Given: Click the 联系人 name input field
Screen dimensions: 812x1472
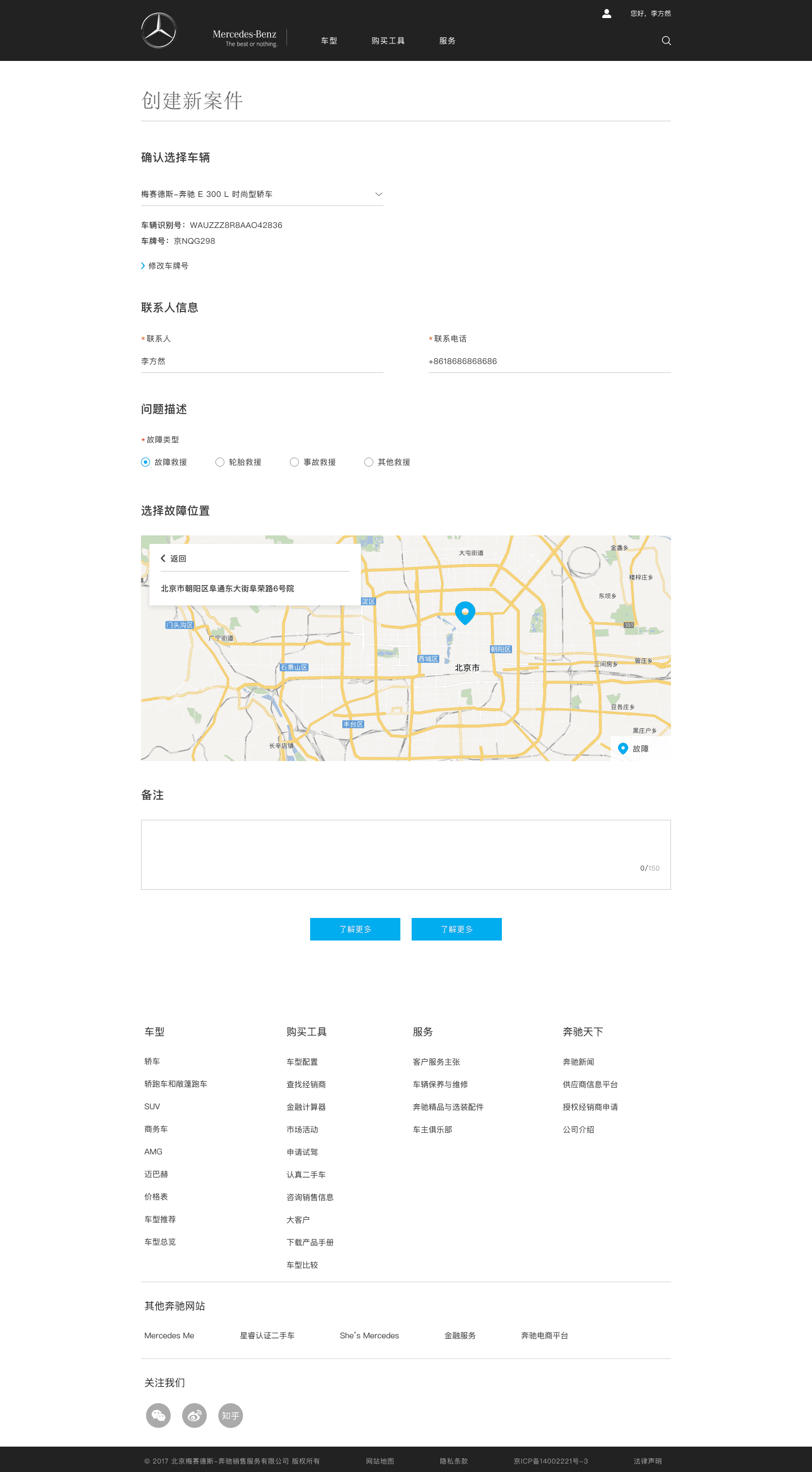Looking at the screenshot, I should (x=262, y=361).
